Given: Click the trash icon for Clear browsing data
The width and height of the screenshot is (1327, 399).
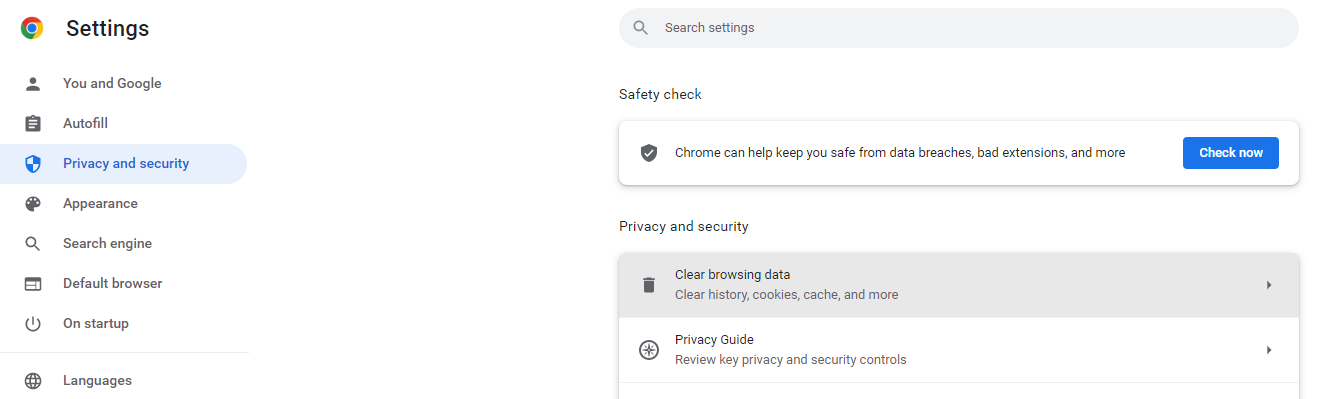Looking at the screenshot, I should pos(649,285).
